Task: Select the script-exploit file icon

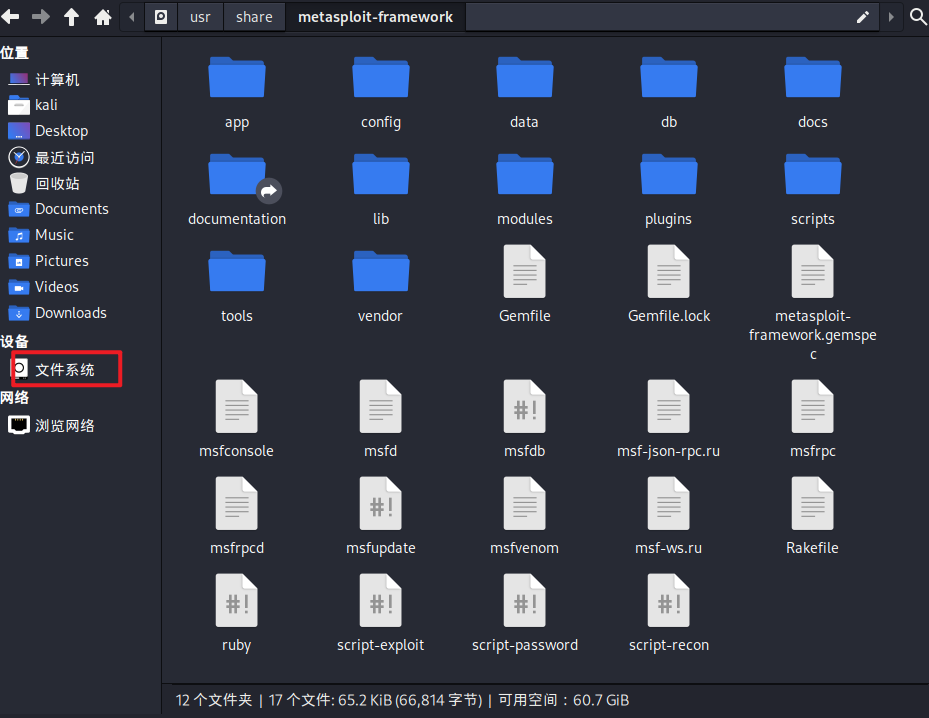Action: click(381, 601)
